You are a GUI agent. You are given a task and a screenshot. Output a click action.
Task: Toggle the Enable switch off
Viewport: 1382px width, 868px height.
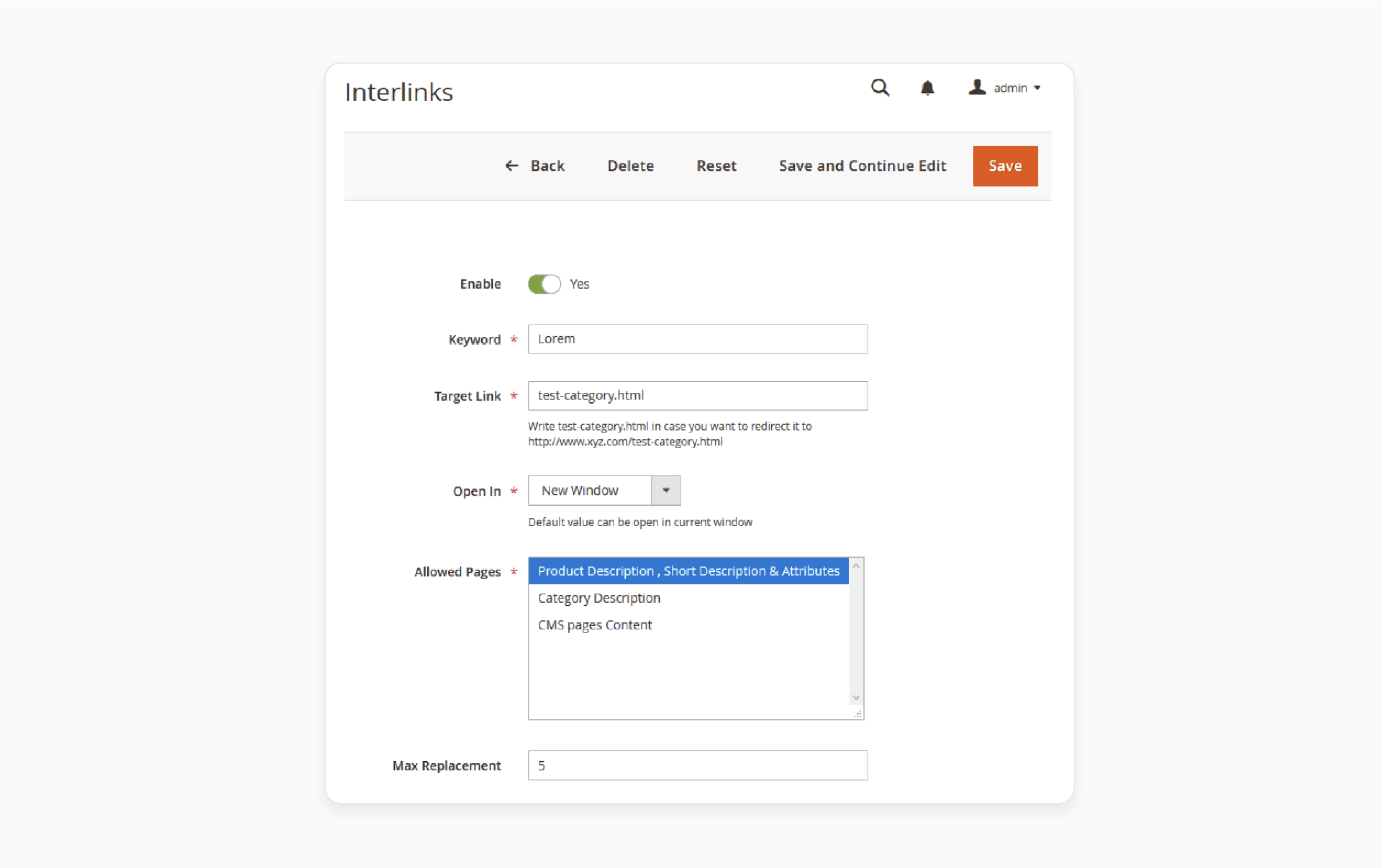point(544,284)
